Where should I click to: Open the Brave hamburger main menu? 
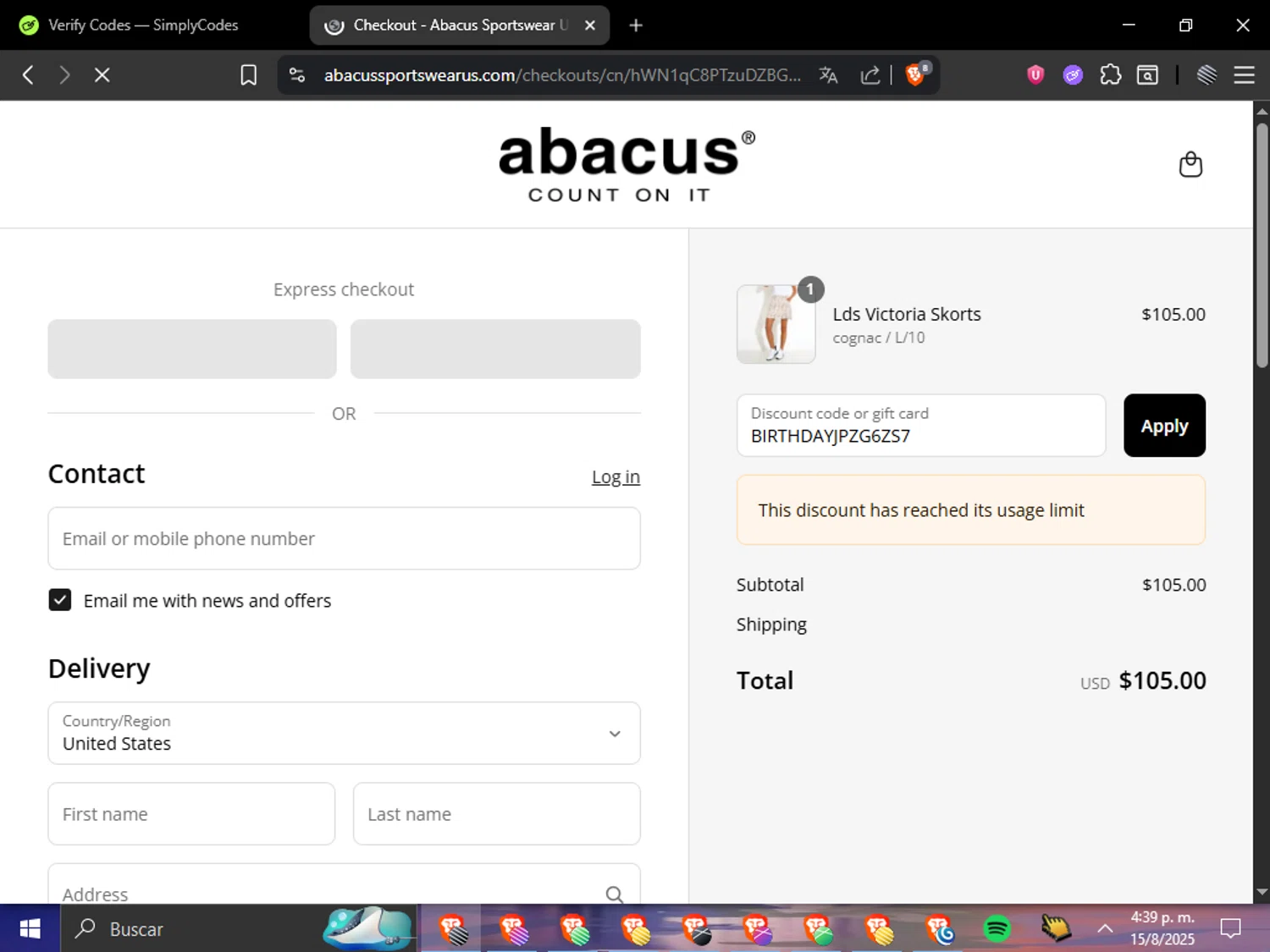1244,75
